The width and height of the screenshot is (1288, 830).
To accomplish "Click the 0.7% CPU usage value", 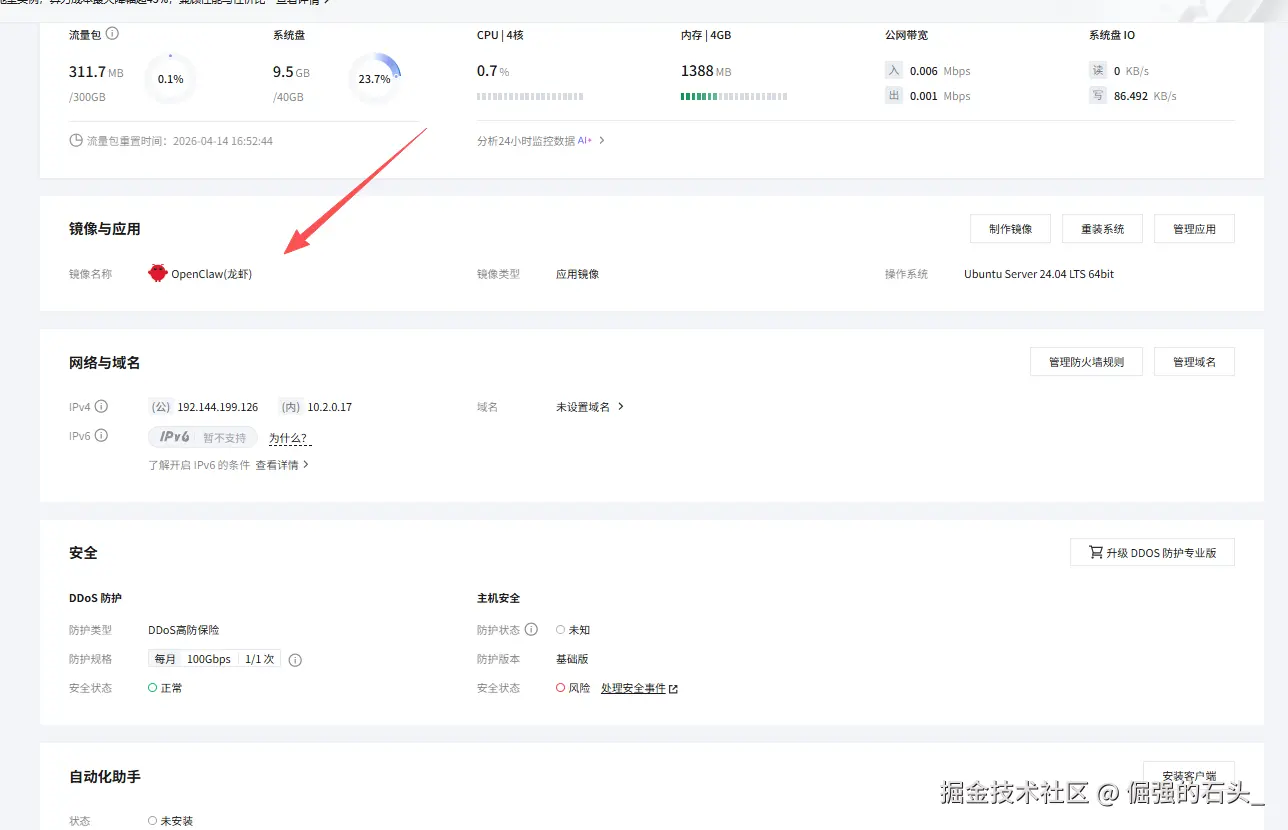I will pos(493,71).
